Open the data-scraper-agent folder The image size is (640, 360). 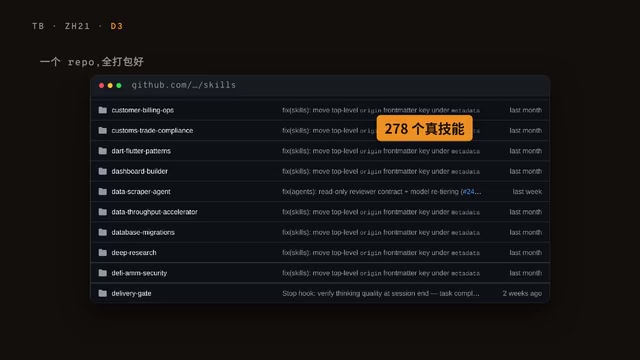tap(141, 191)
